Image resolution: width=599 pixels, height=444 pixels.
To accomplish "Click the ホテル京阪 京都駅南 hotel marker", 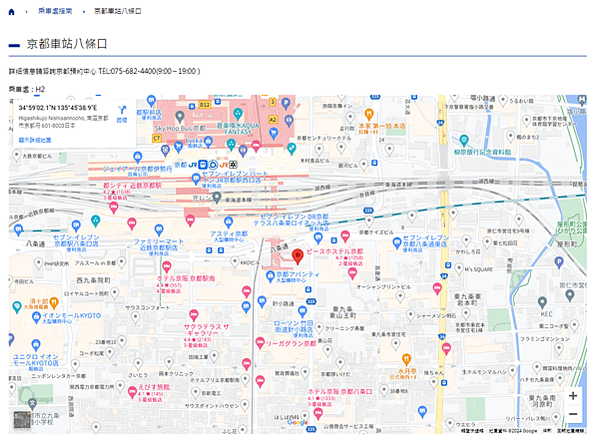I will (167, 266).
